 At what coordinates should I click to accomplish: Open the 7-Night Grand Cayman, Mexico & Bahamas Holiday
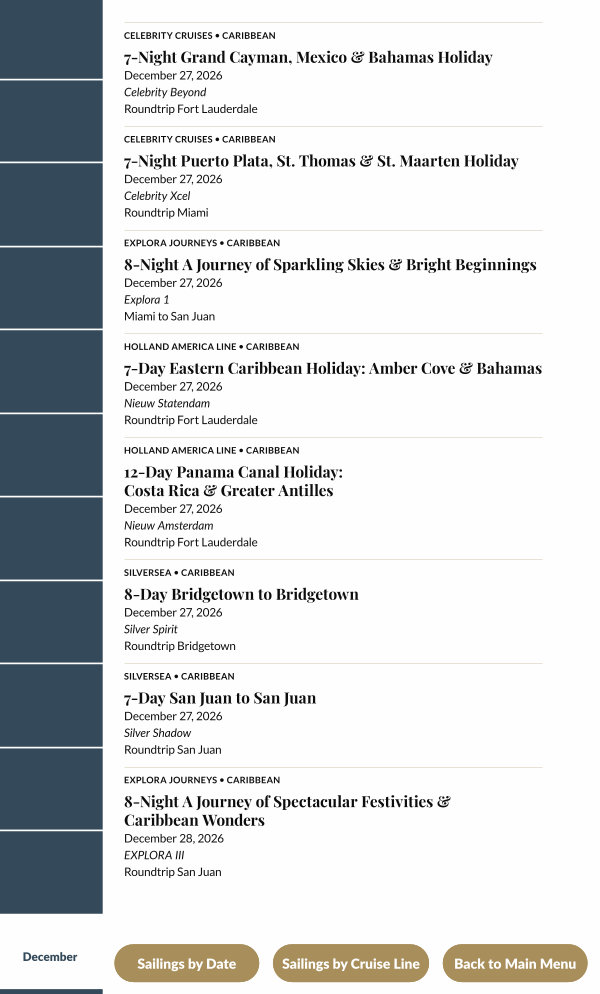308,58
